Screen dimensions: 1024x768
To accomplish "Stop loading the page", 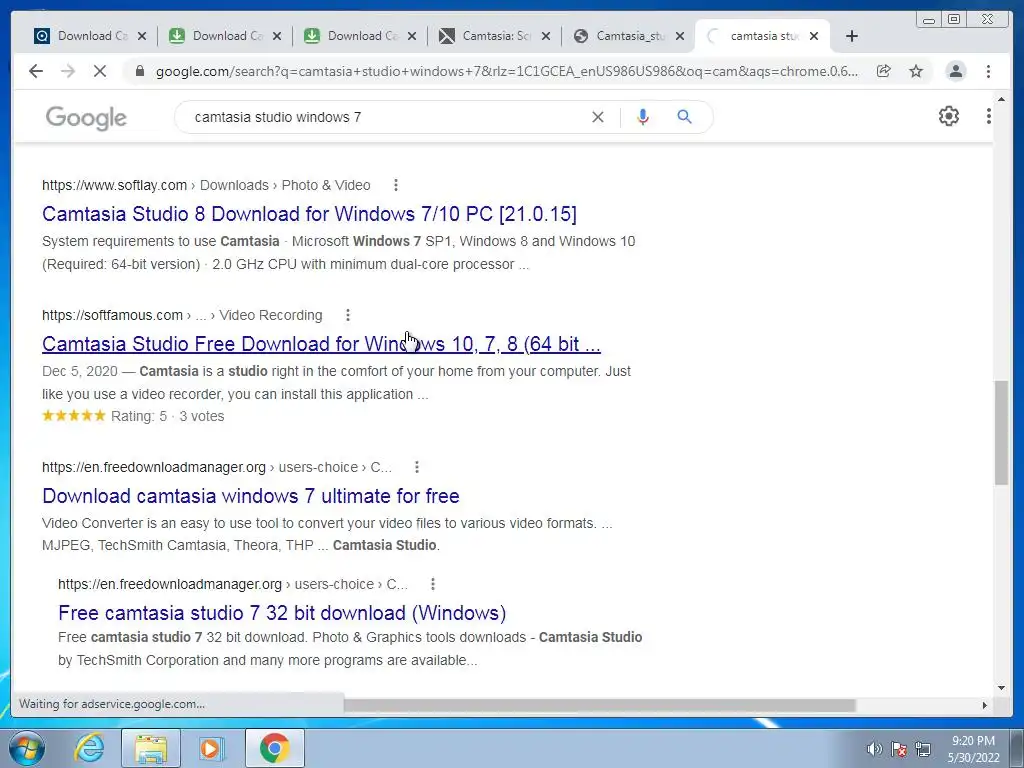I will [x=100, y=71].
